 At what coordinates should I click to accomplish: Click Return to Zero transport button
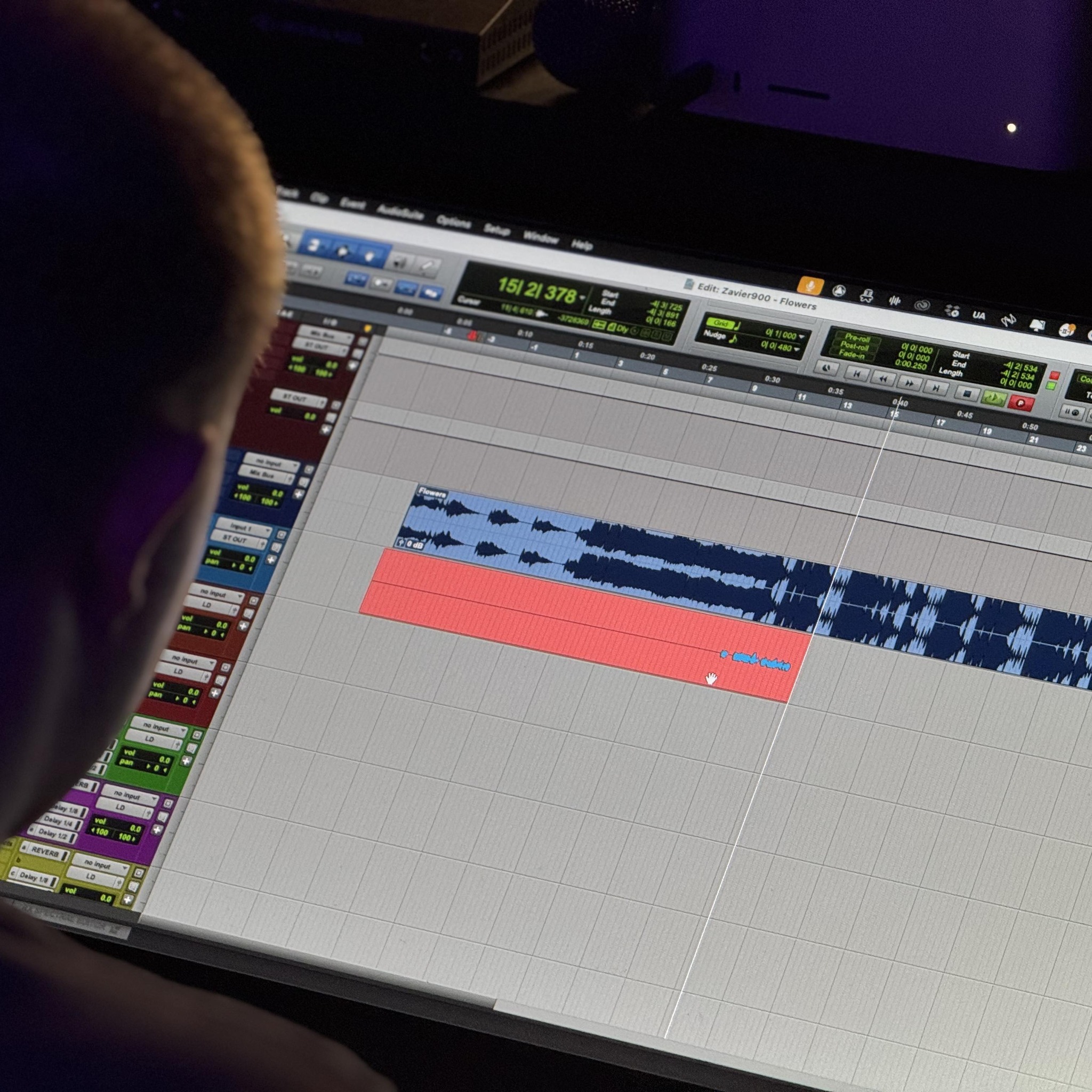click(x=857, y=374)
